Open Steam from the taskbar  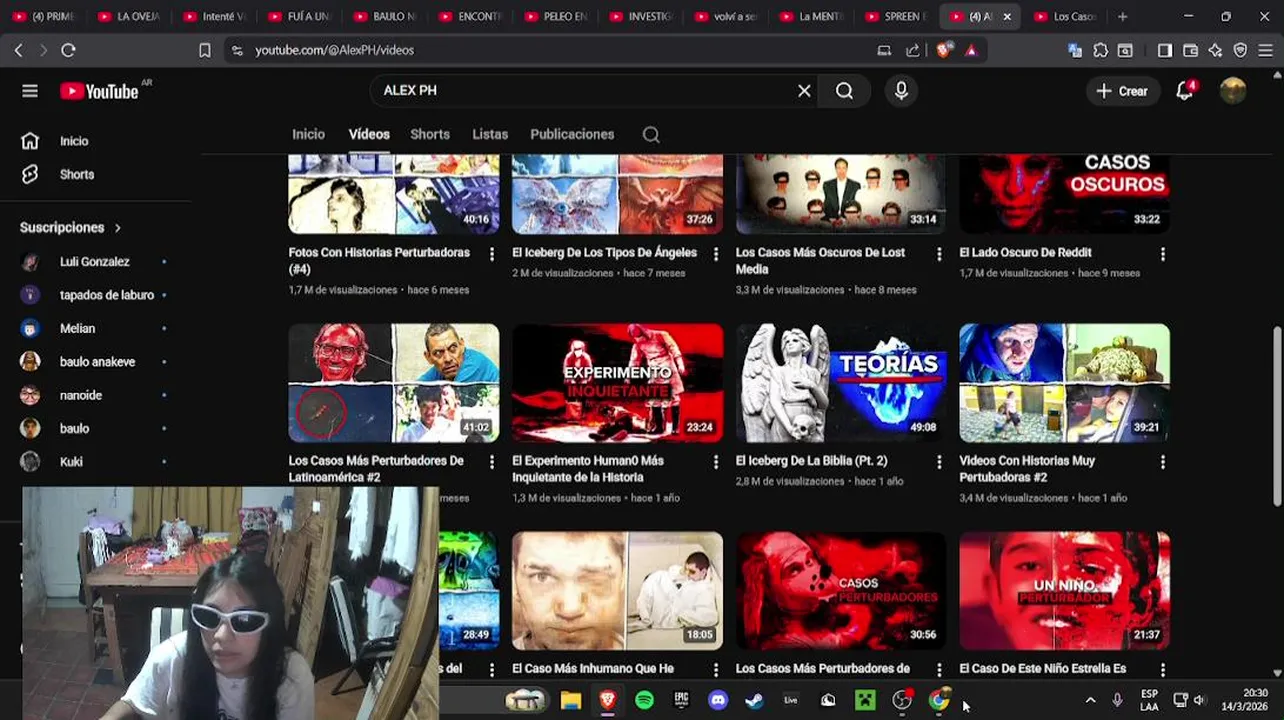tap(754, 700)
